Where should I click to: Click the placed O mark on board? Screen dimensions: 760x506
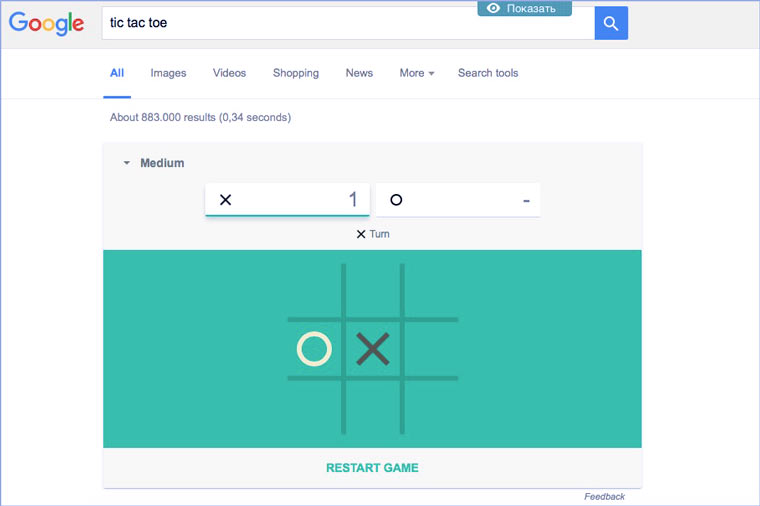tap(314, 348)
